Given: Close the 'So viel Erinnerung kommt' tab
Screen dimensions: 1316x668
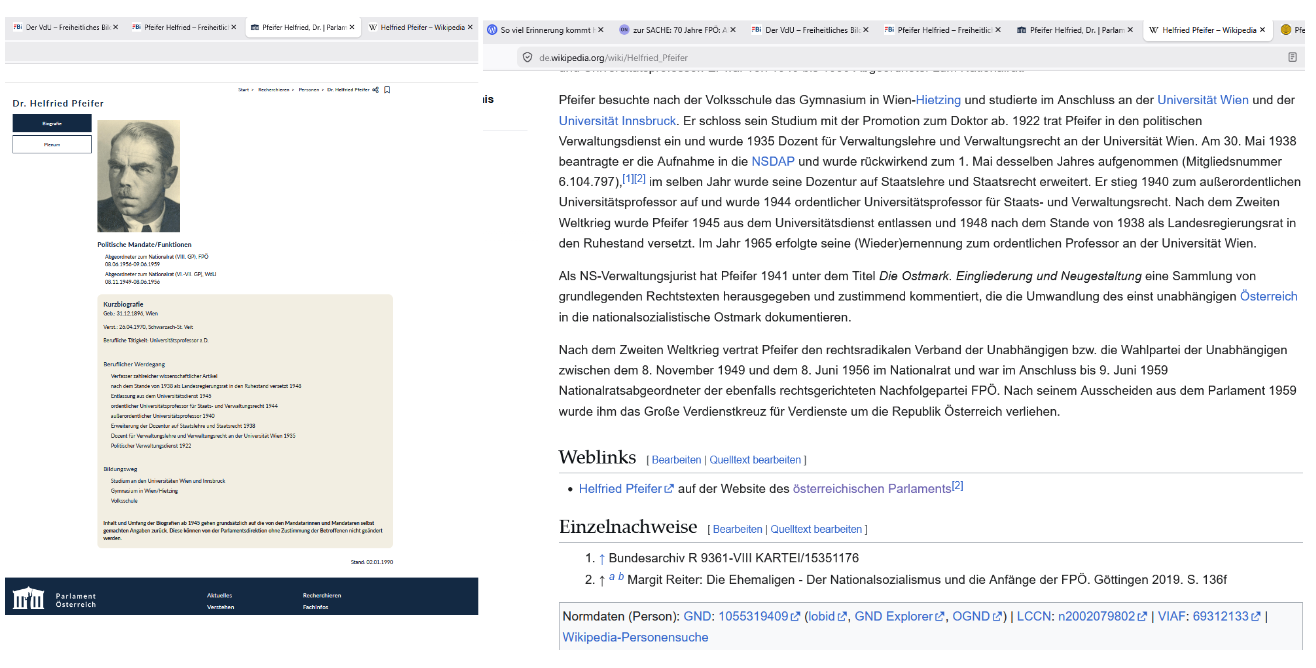Looking at the screenshot, I should [599, 30].
